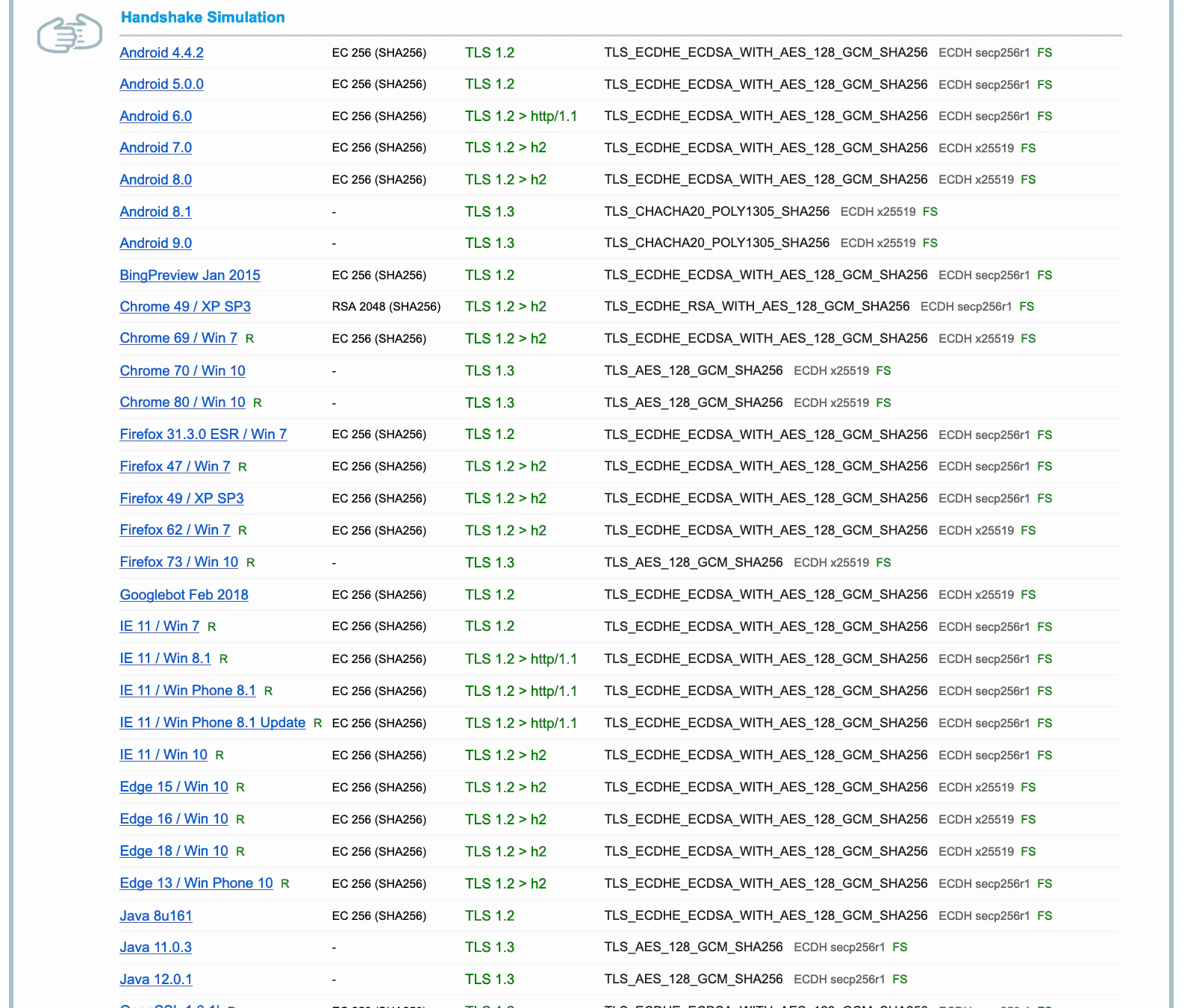Click the Android 9.0 link
Image resolution: width=1196 pixels, height=1008 pixels.
[x=155, y=243]
